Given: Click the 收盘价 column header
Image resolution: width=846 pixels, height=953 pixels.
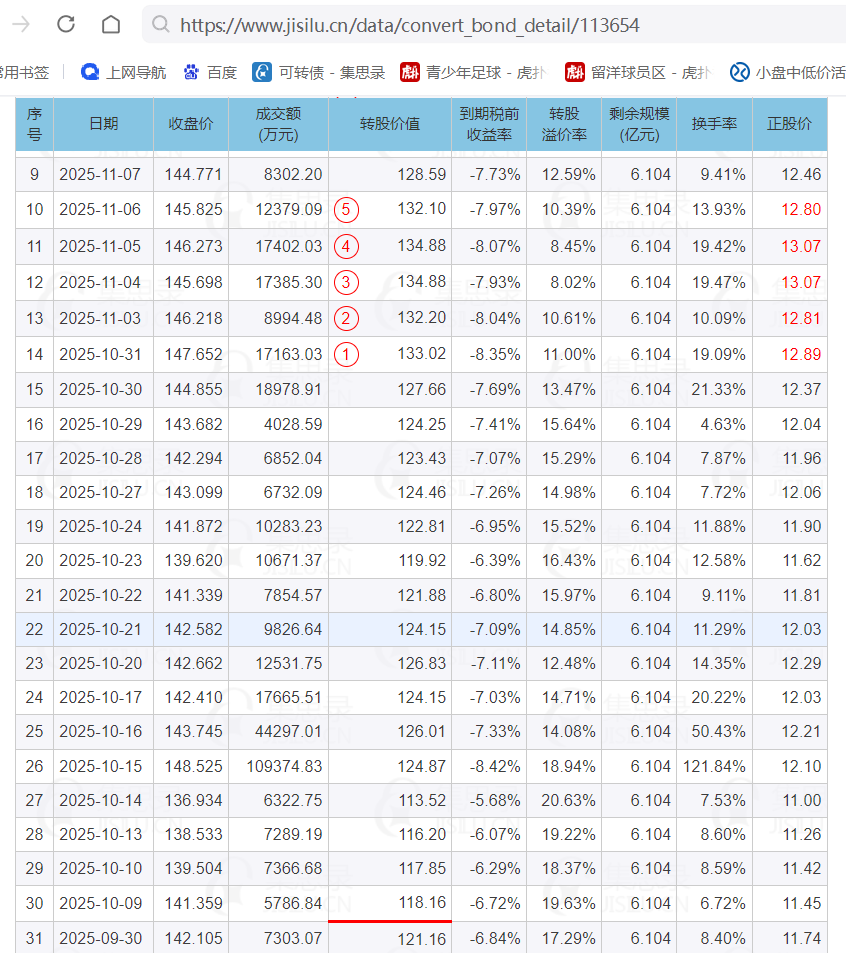Looking at the screenshot, I should [x=190, y=124].
